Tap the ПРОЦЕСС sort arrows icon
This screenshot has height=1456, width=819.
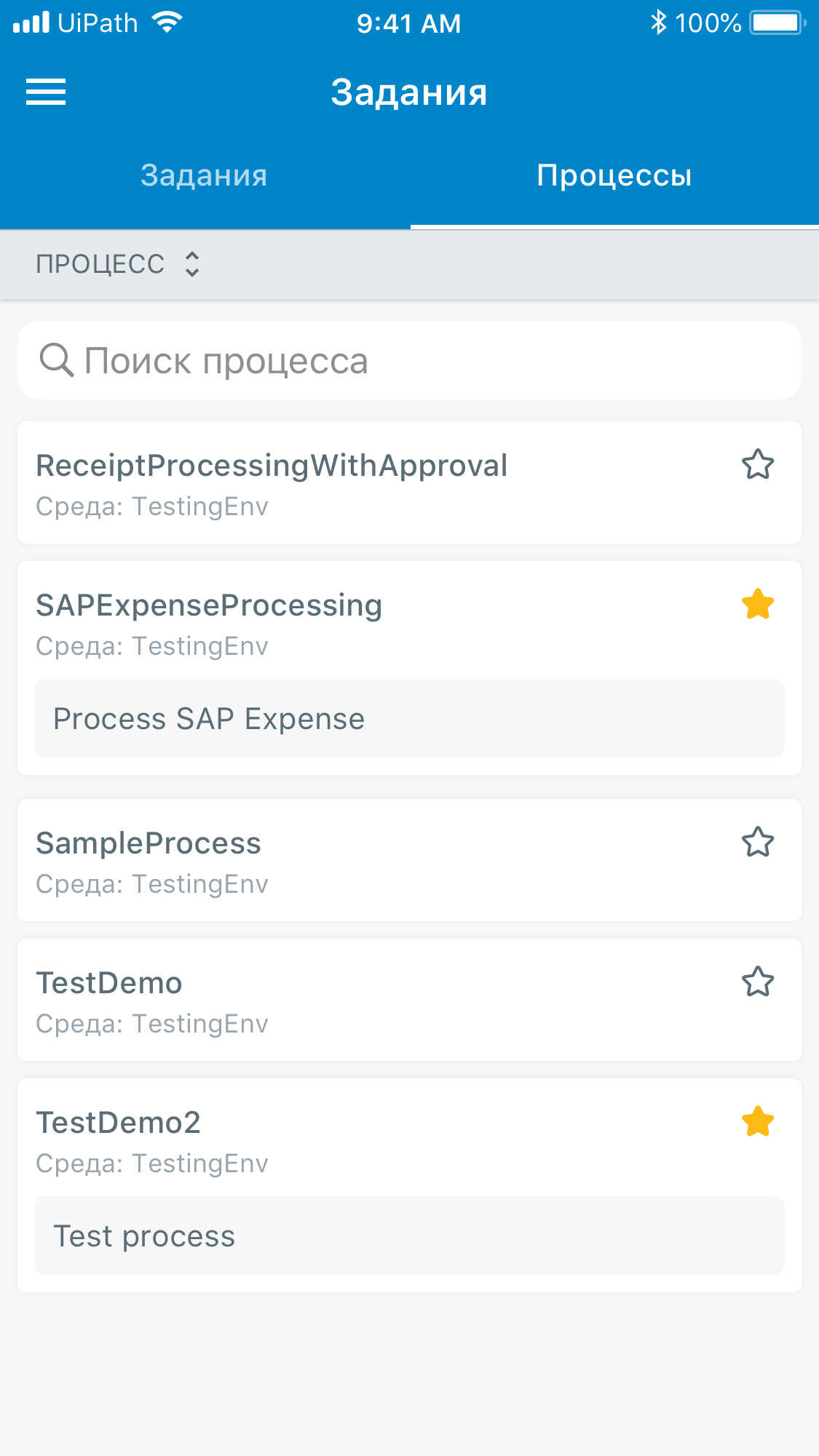(191, 264)
